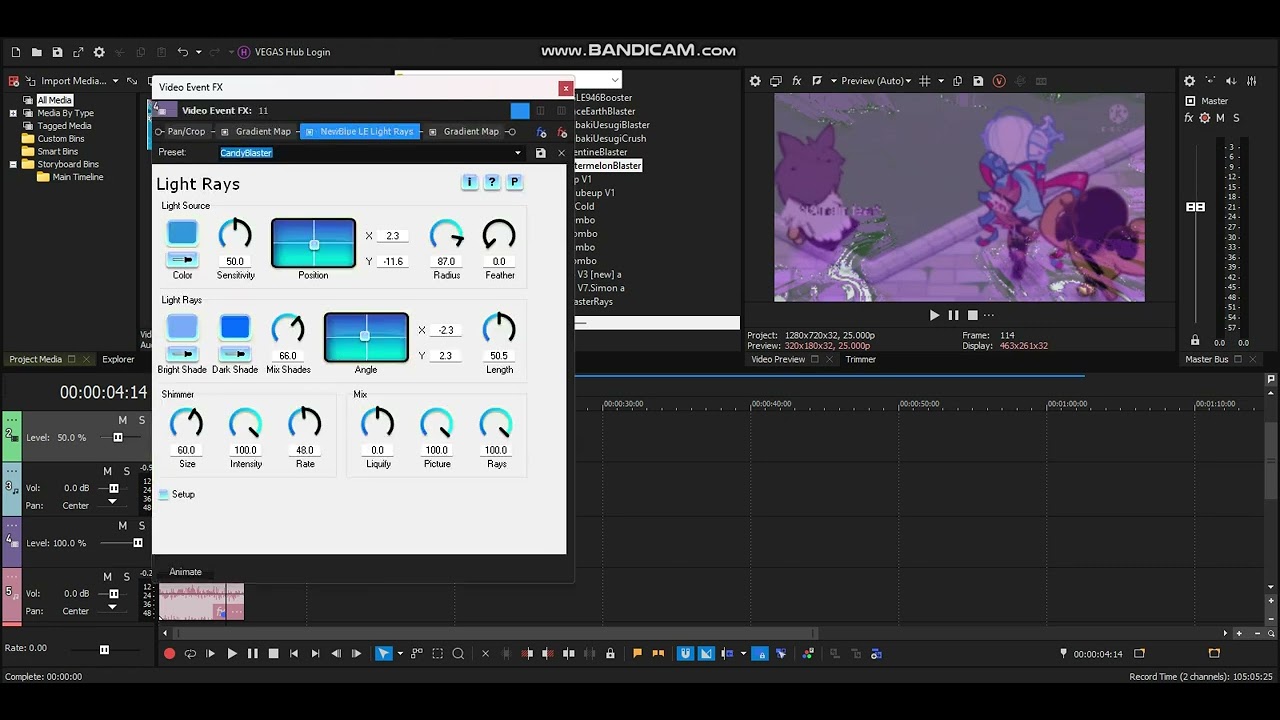Save the CandyBlaster preset
The image size is (1280, 720).
(541, 153)
